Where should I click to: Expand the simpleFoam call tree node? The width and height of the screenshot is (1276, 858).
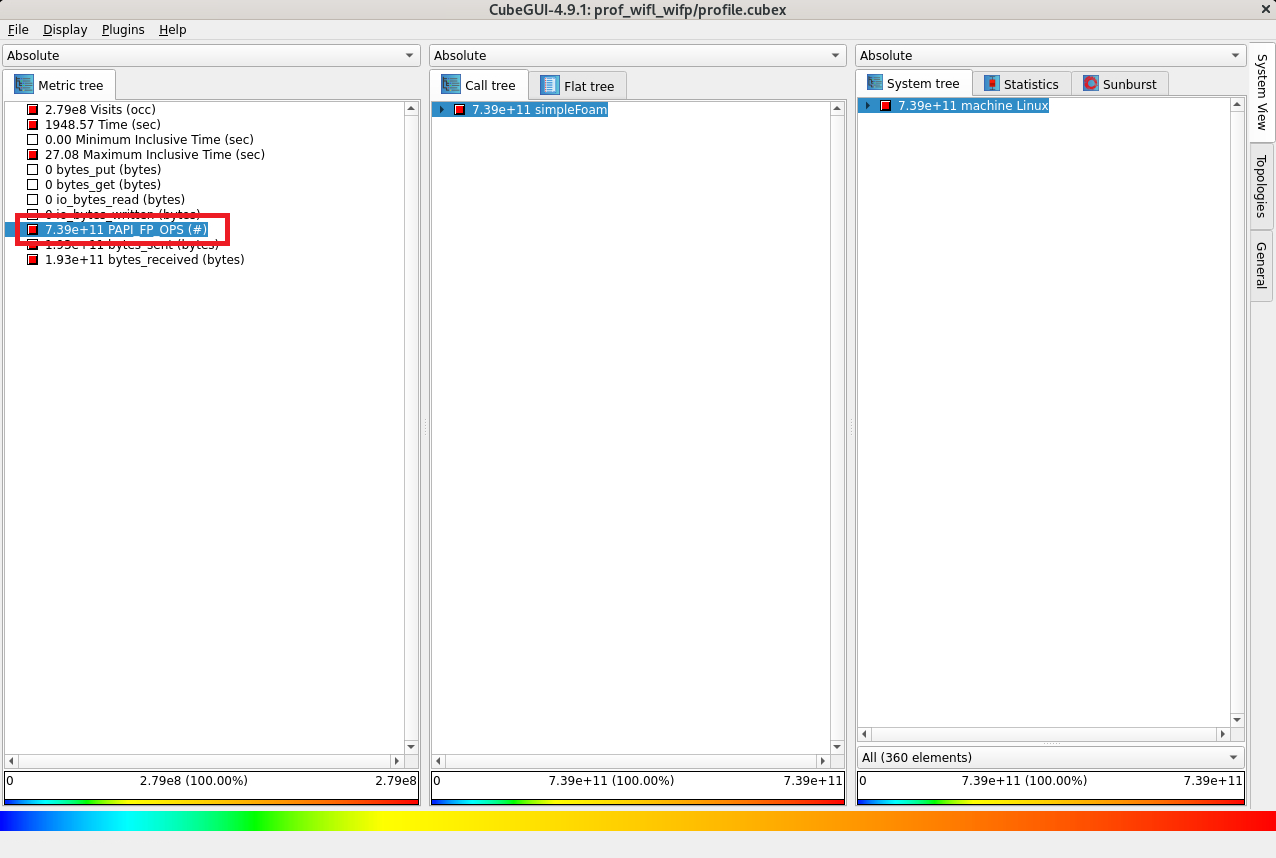(442, 110)
